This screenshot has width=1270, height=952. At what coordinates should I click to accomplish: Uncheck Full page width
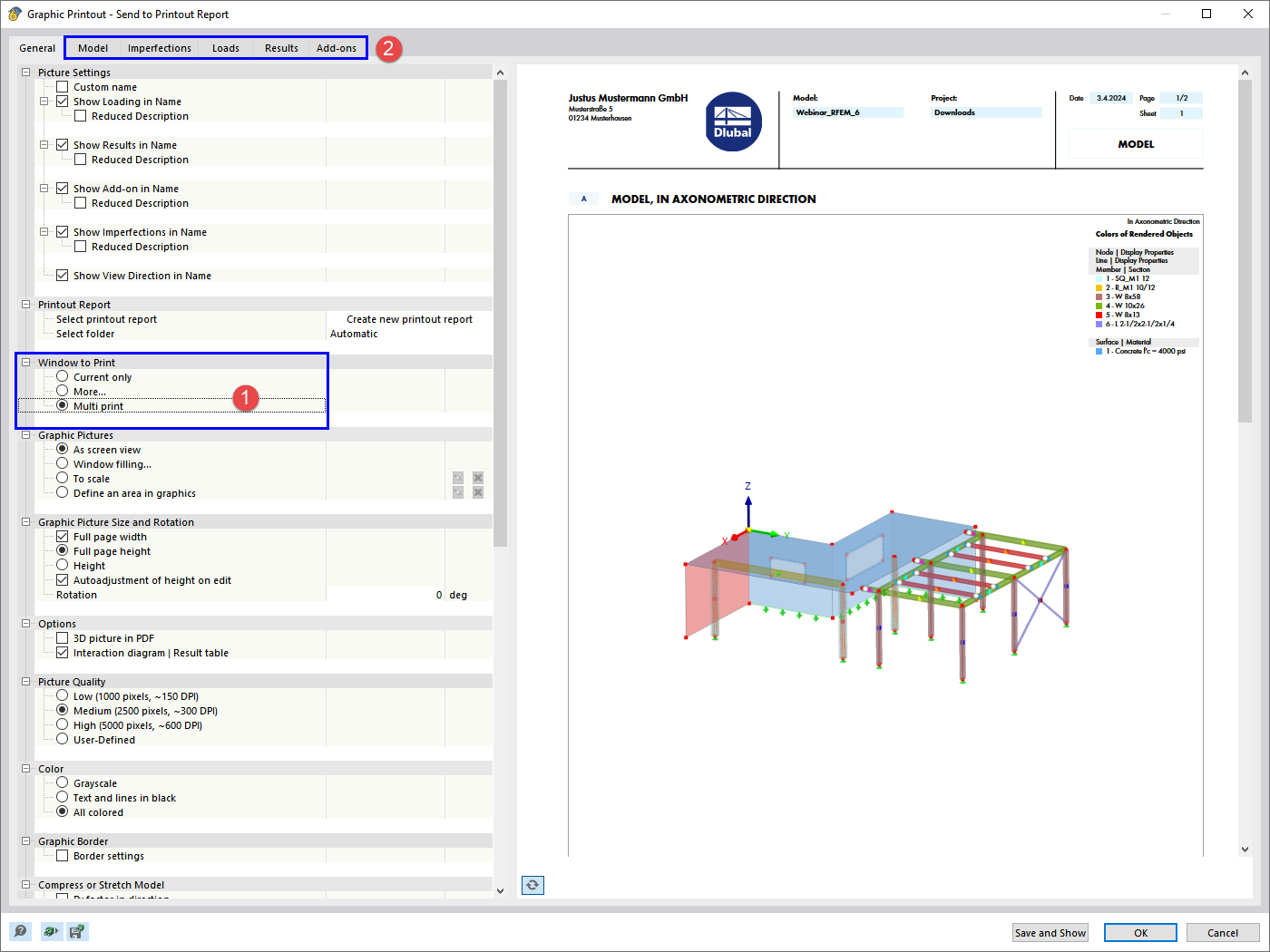pos(63,537)
